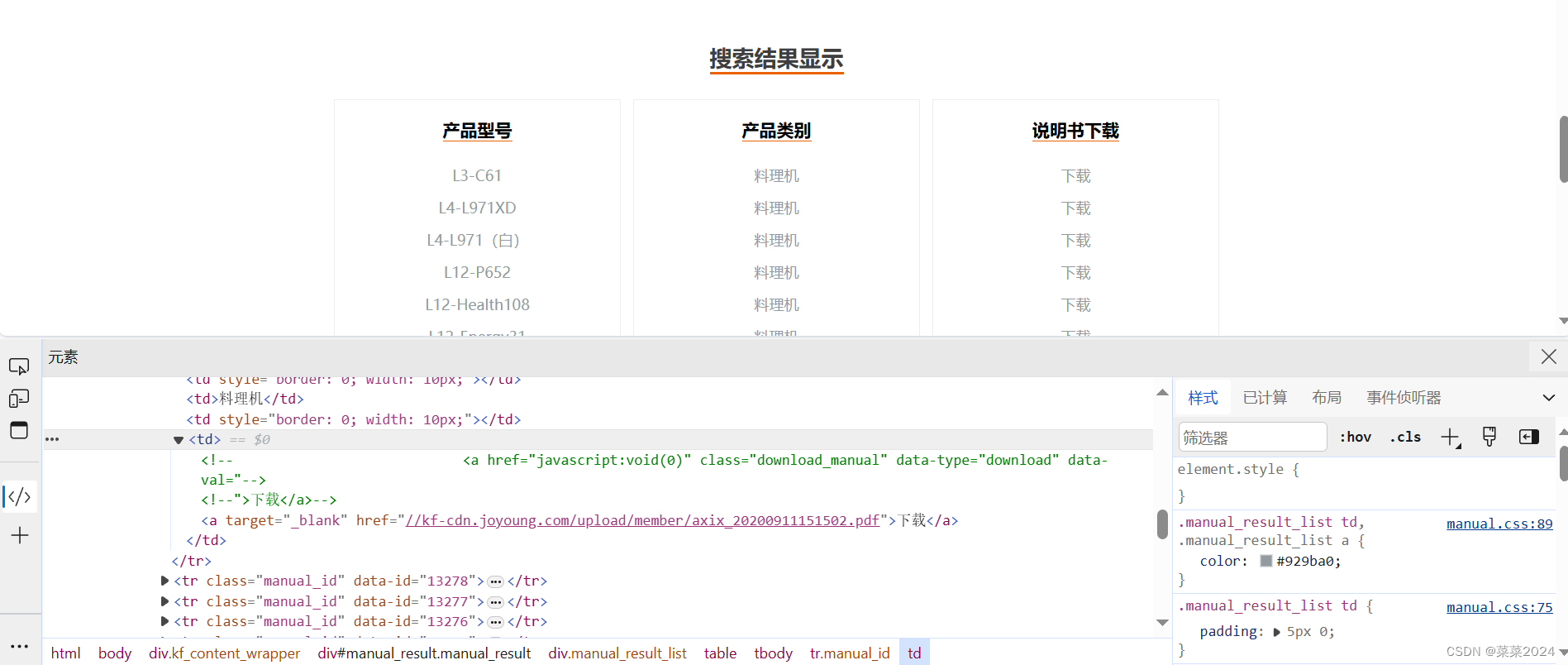Activate the inspect element picker icon
Screen dimensions: 1568x665
point(19,366)
